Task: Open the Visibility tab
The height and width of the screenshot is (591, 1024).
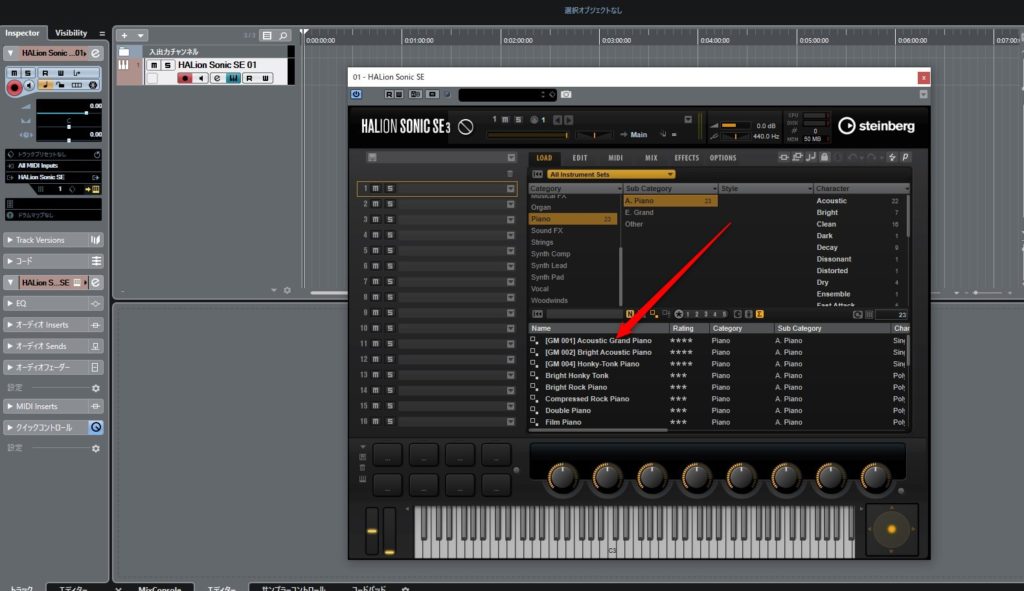Action: click(71, 33)
